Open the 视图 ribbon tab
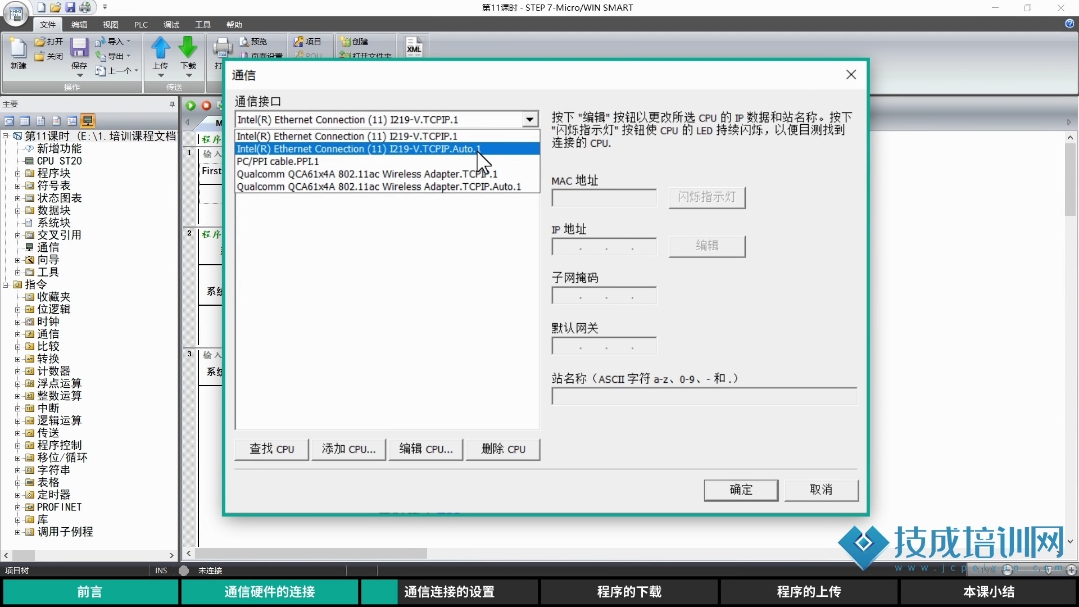Image resolution: width=1079 pixels, height=607 pixels. point(110,25)
